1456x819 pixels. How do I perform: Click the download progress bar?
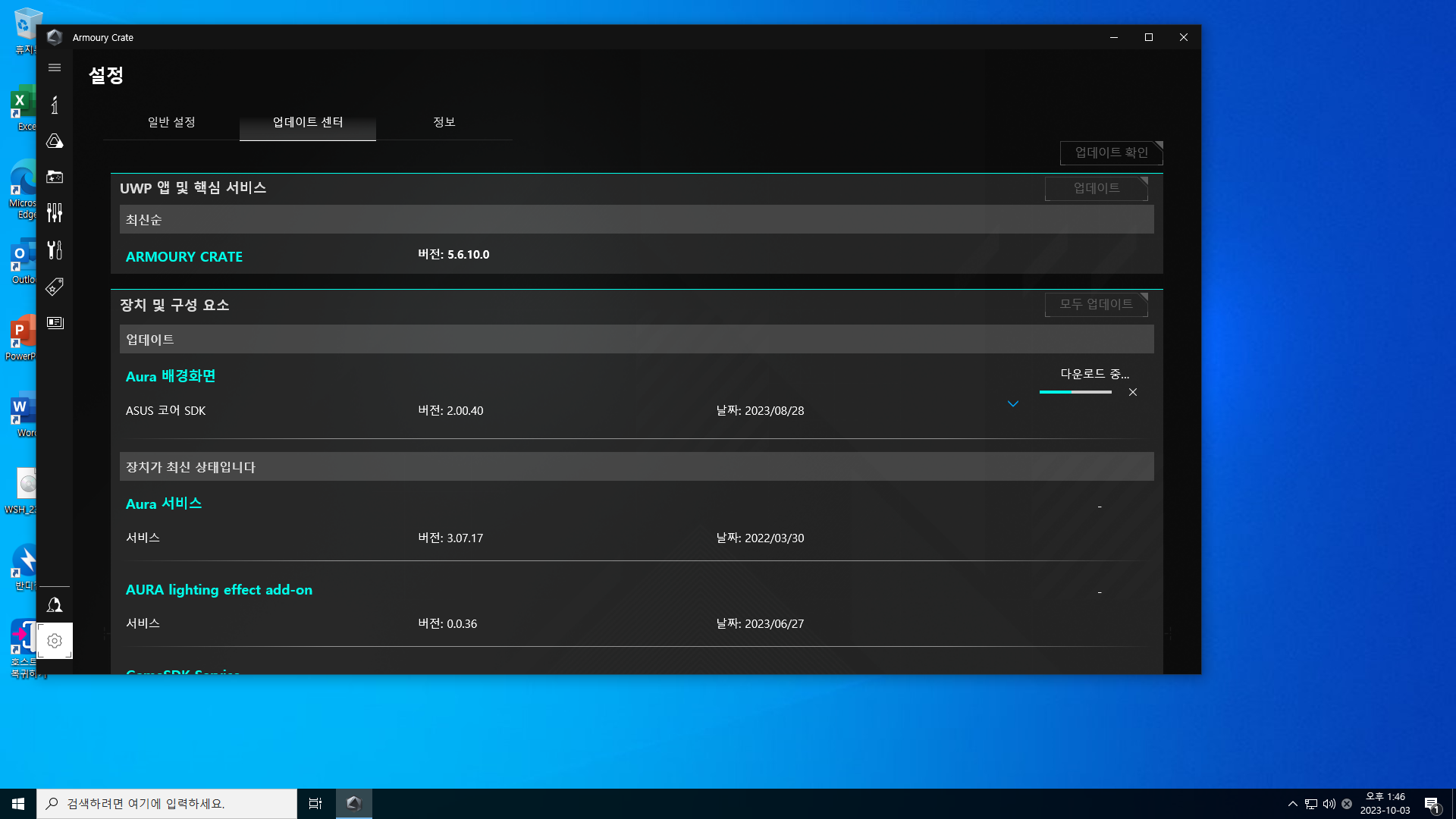(1075, 392)
